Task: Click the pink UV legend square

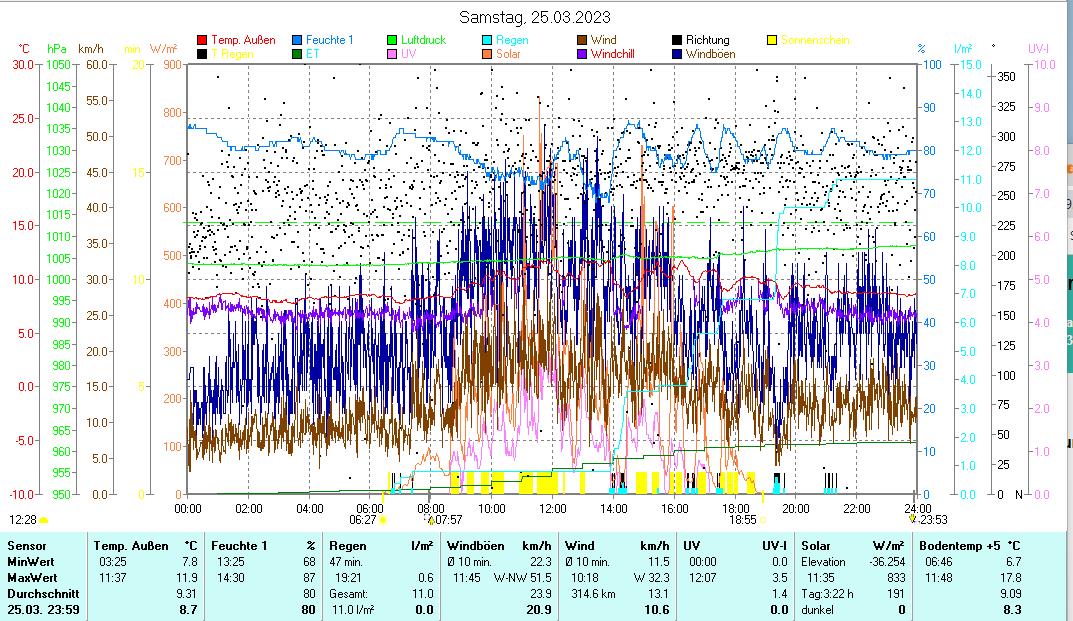Action: (393, 54)
